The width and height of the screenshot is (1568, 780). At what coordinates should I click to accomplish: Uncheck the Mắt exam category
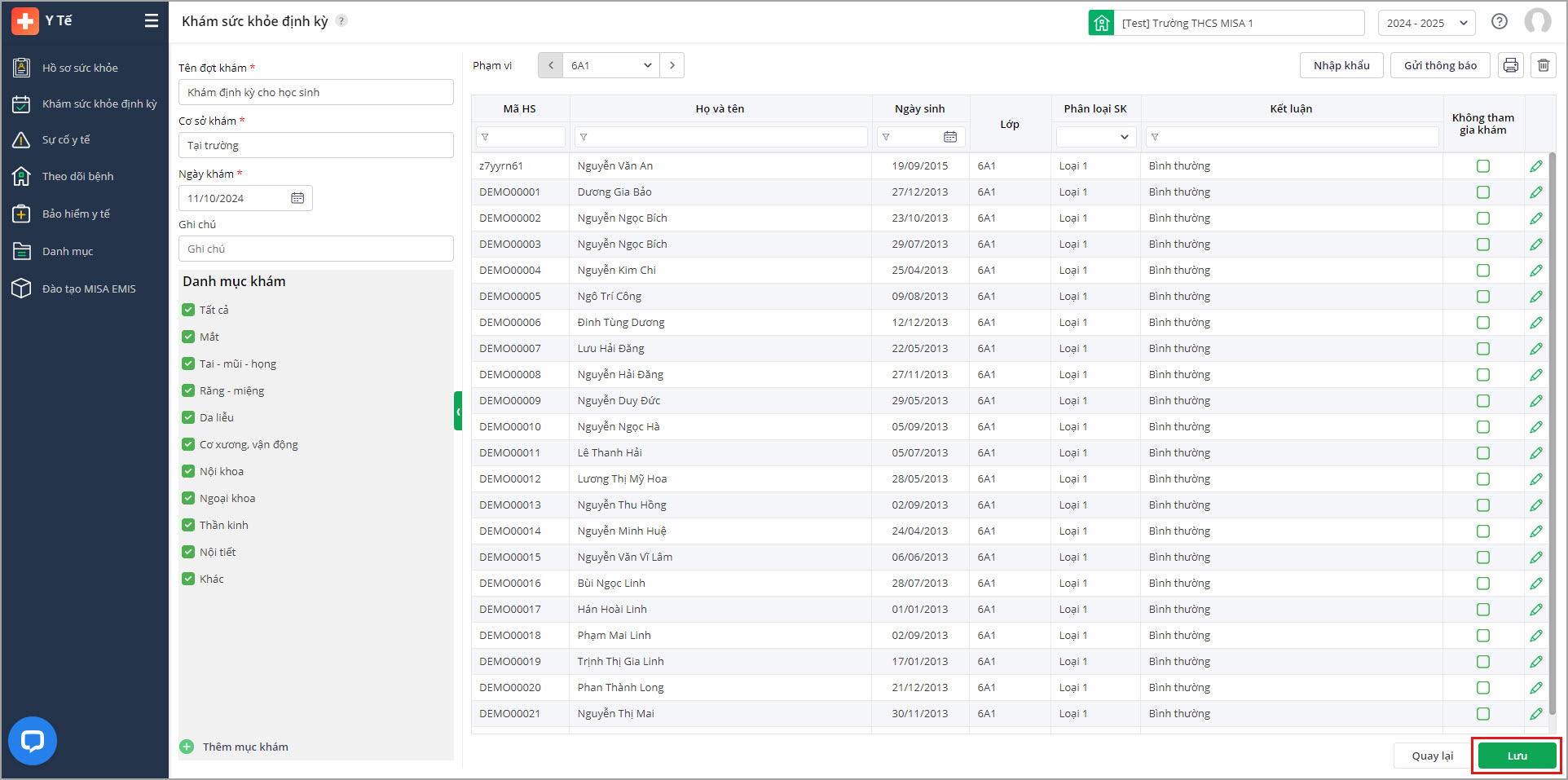point(188,337)
